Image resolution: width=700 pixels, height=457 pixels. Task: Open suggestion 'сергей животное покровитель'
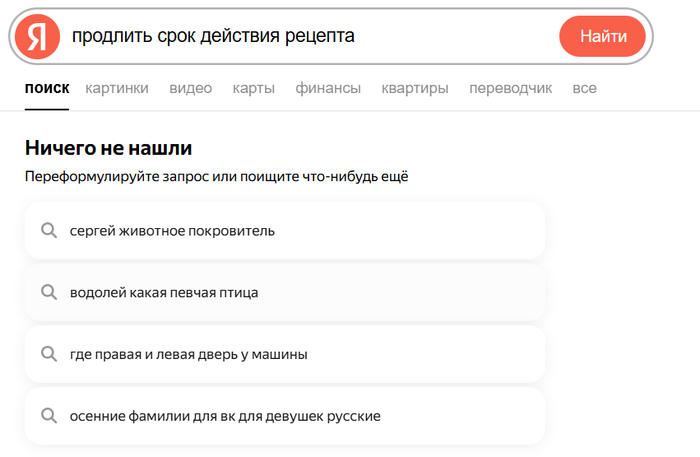pyautogui.click(x=172, y=231)
